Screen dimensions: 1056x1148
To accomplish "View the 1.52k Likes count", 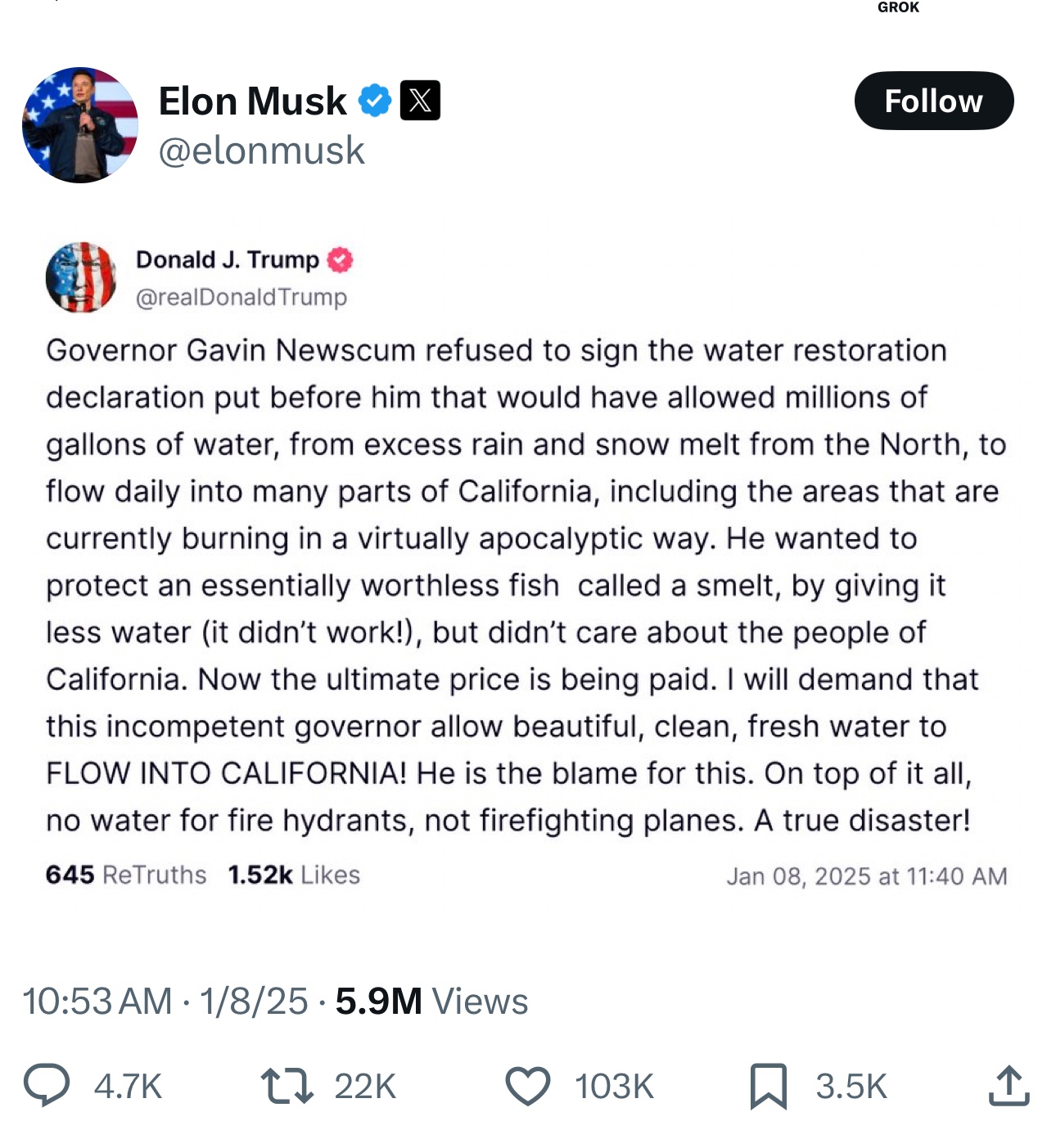I will point(294,875).
